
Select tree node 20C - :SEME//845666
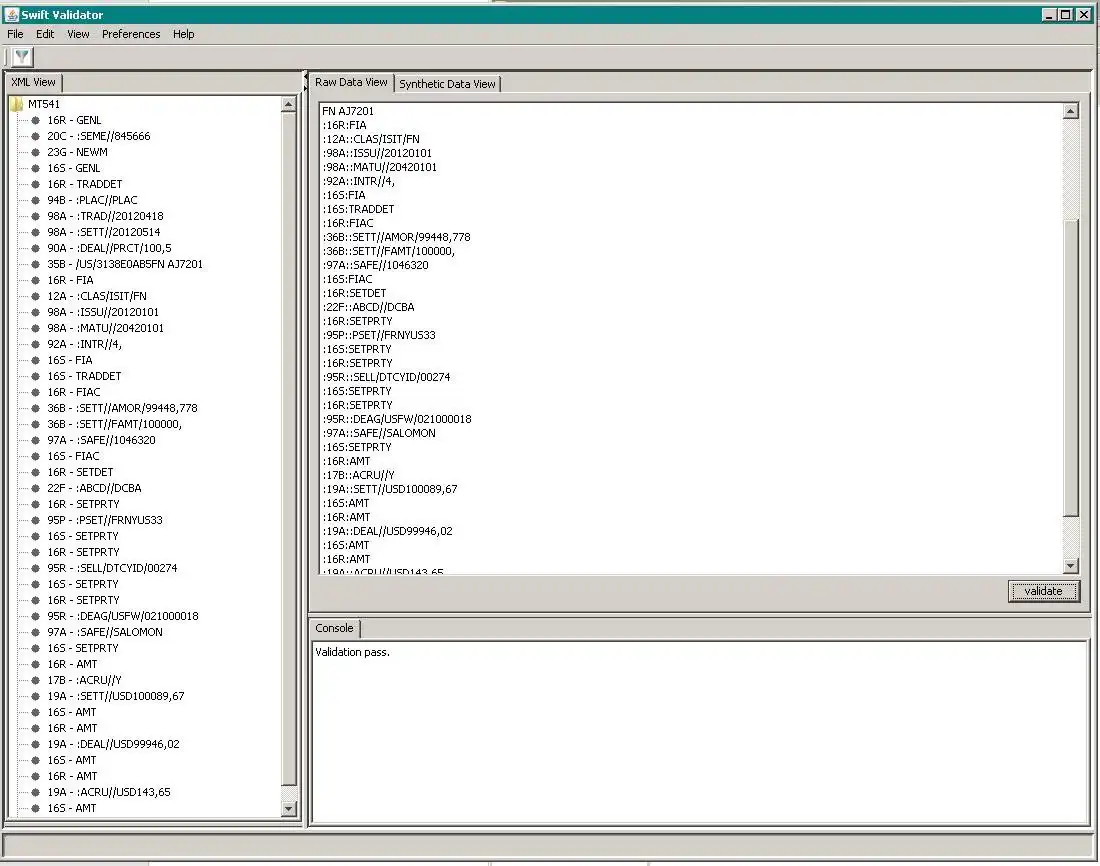click(98, 136)
